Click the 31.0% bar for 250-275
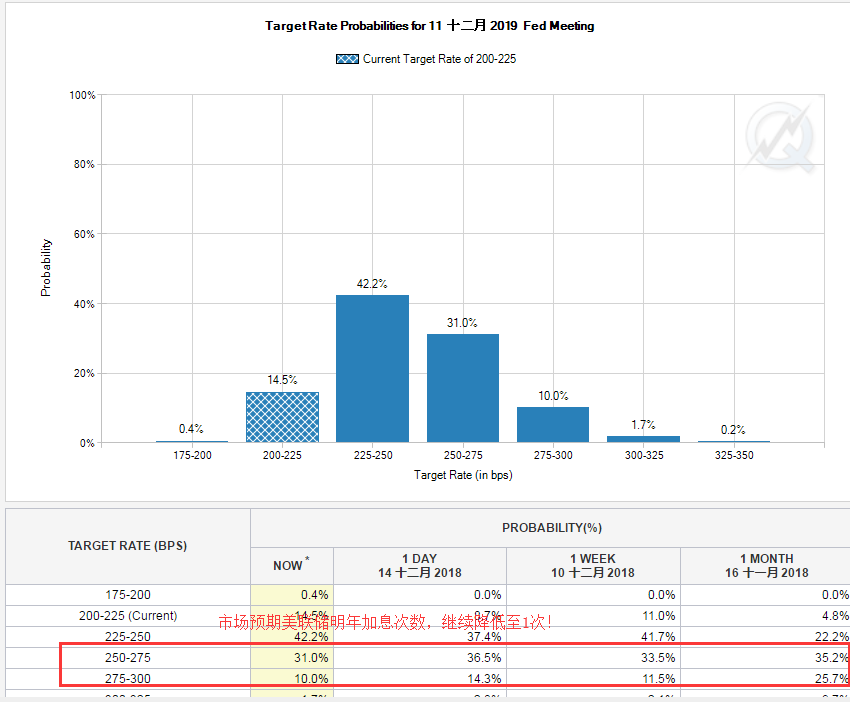 463,388
